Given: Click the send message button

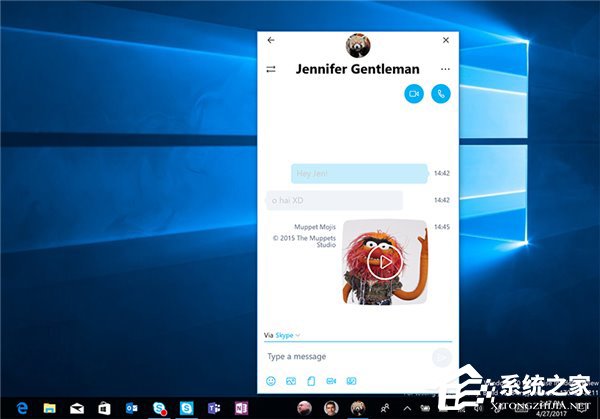Looking at the screenshot, I should pos(442,357).
